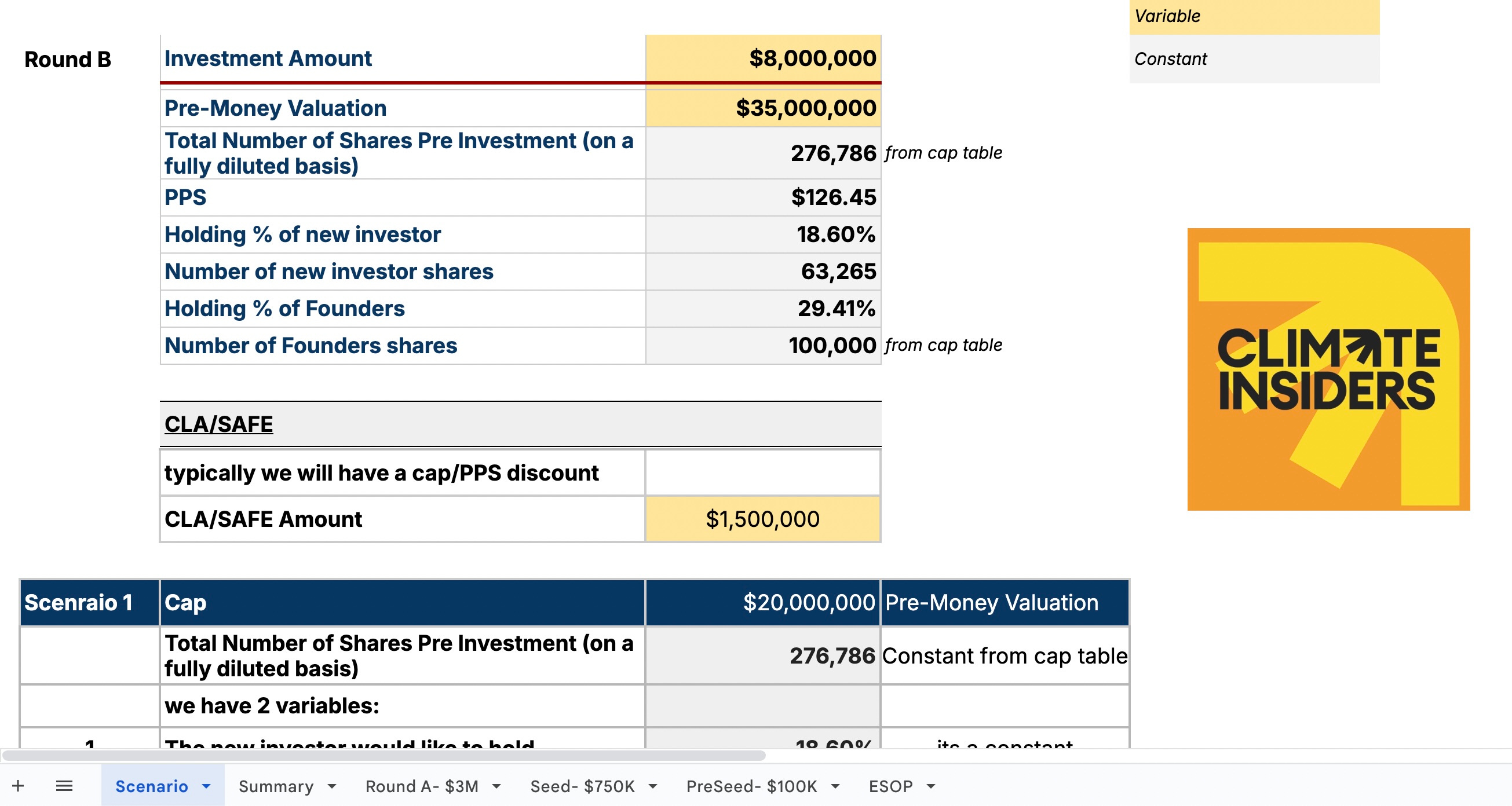This screenshot has width=1512, height=806.
Task: Expand the ESOP tab dropdown arrow
Action: coord(931,786)
